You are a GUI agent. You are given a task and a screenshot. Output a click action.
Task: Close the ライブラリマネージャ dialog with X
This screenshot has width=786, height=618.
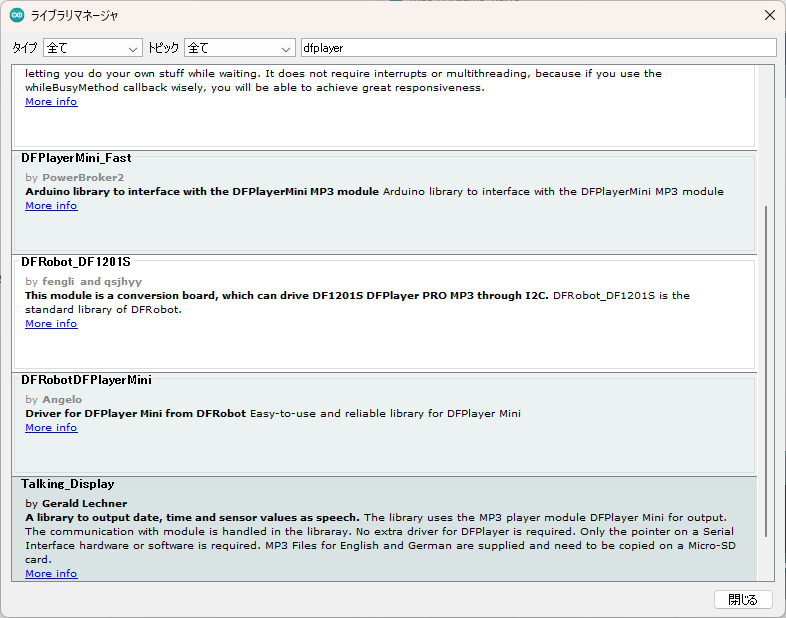point(770,16)
